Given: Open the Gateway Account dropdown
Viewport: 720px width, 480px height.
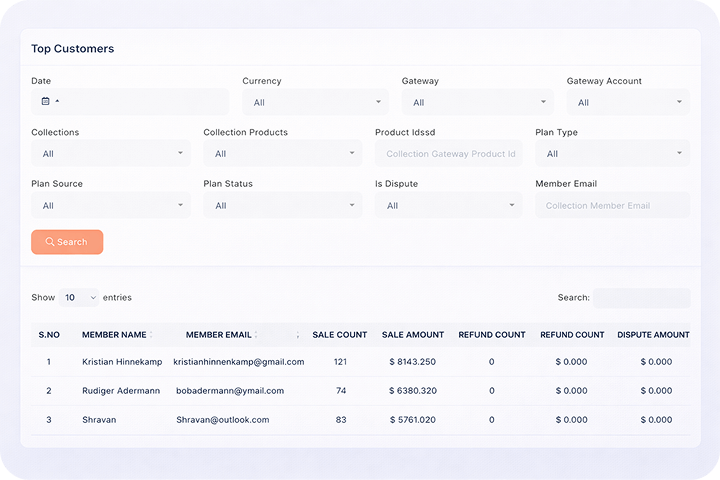Looking at the screenshot, I should tap(628, 102).
